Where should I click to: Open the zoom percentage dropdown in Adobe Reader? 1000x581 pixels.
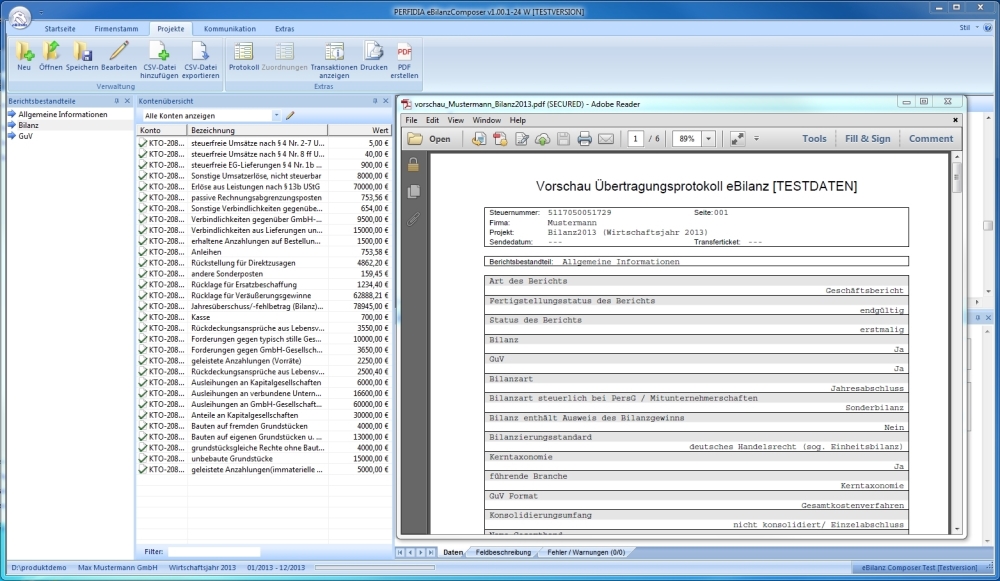[x=708, y=138]
